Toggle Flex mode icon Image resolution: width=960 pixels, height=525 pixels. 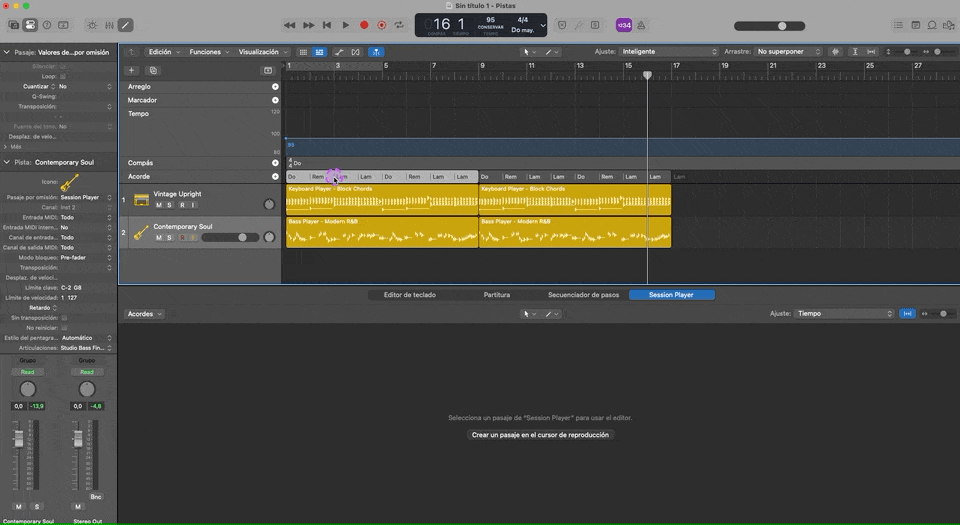point(356,52)
